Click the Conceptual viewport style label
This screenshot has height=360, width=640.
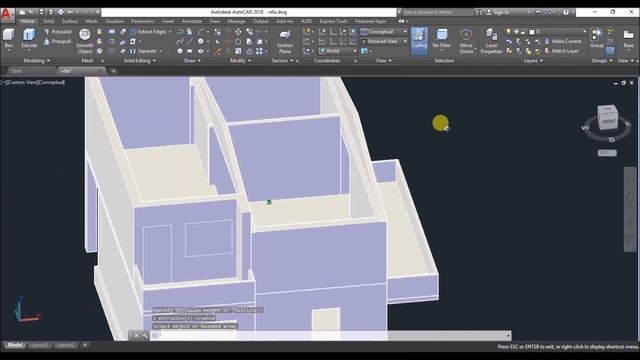tap(51, 82)
